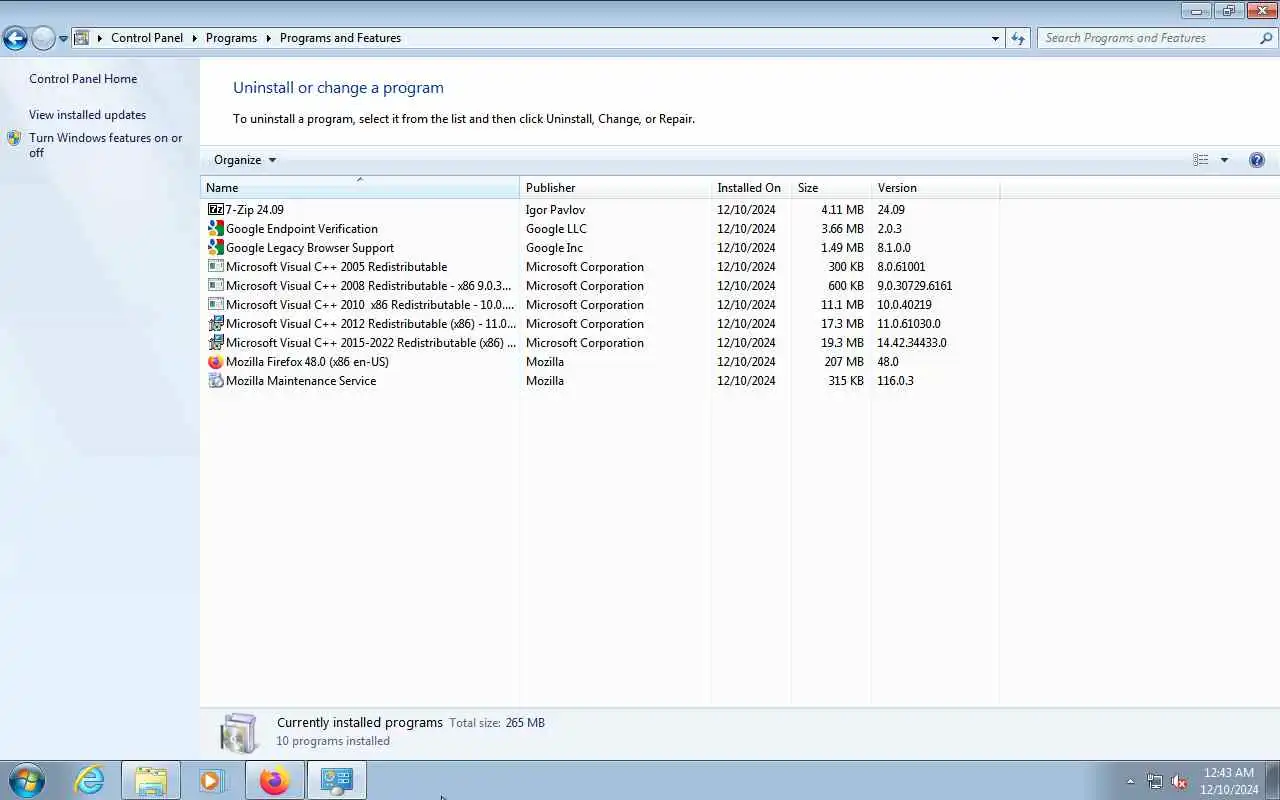Click the address bar location icon
The height and width of the screenshot is (800, 1280).
click(82, 38)
